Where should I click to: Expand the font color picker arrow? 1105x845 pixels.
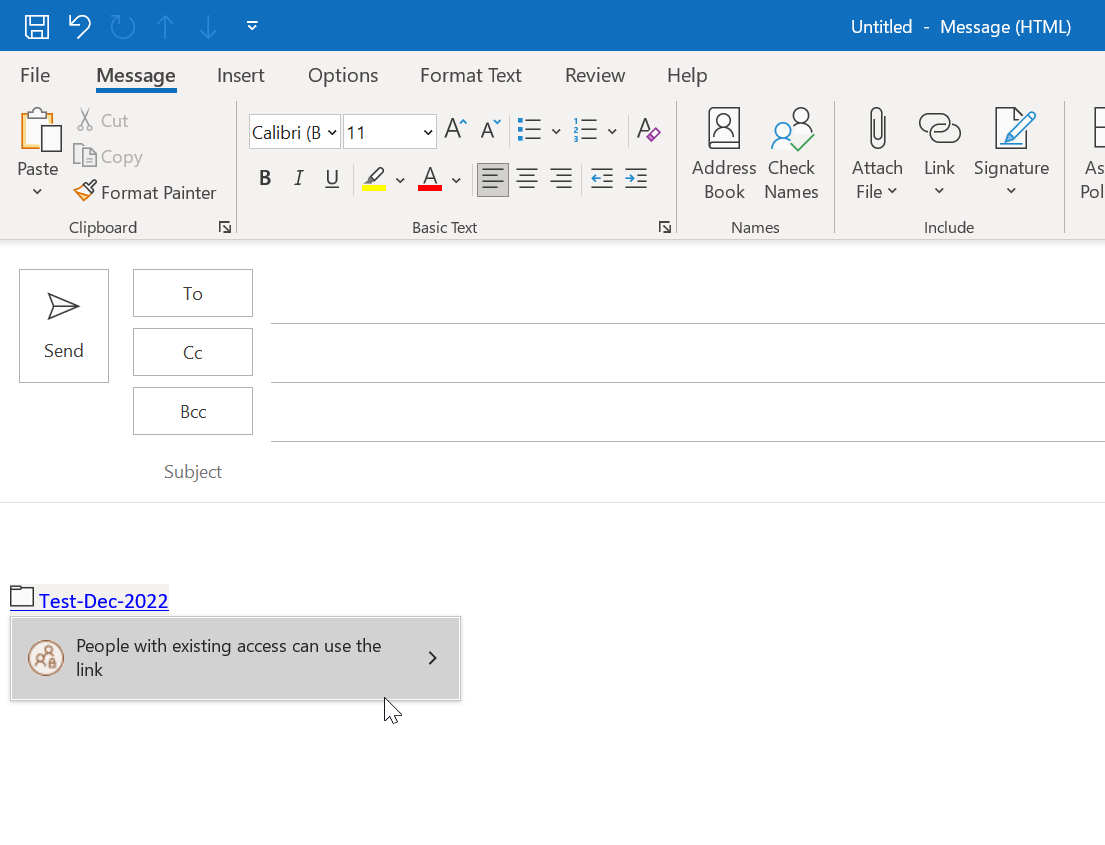456,180
